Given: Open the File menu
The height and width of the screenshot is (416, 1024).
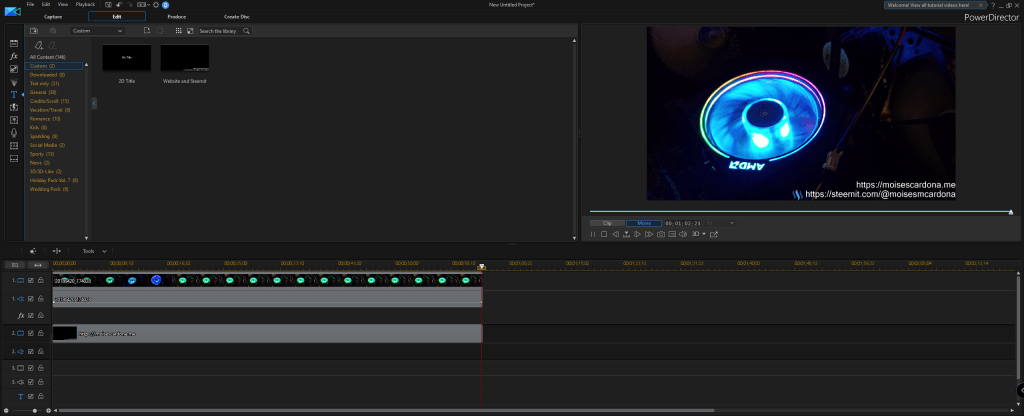Looking at the screenshot, I should [x=30, y=5].
